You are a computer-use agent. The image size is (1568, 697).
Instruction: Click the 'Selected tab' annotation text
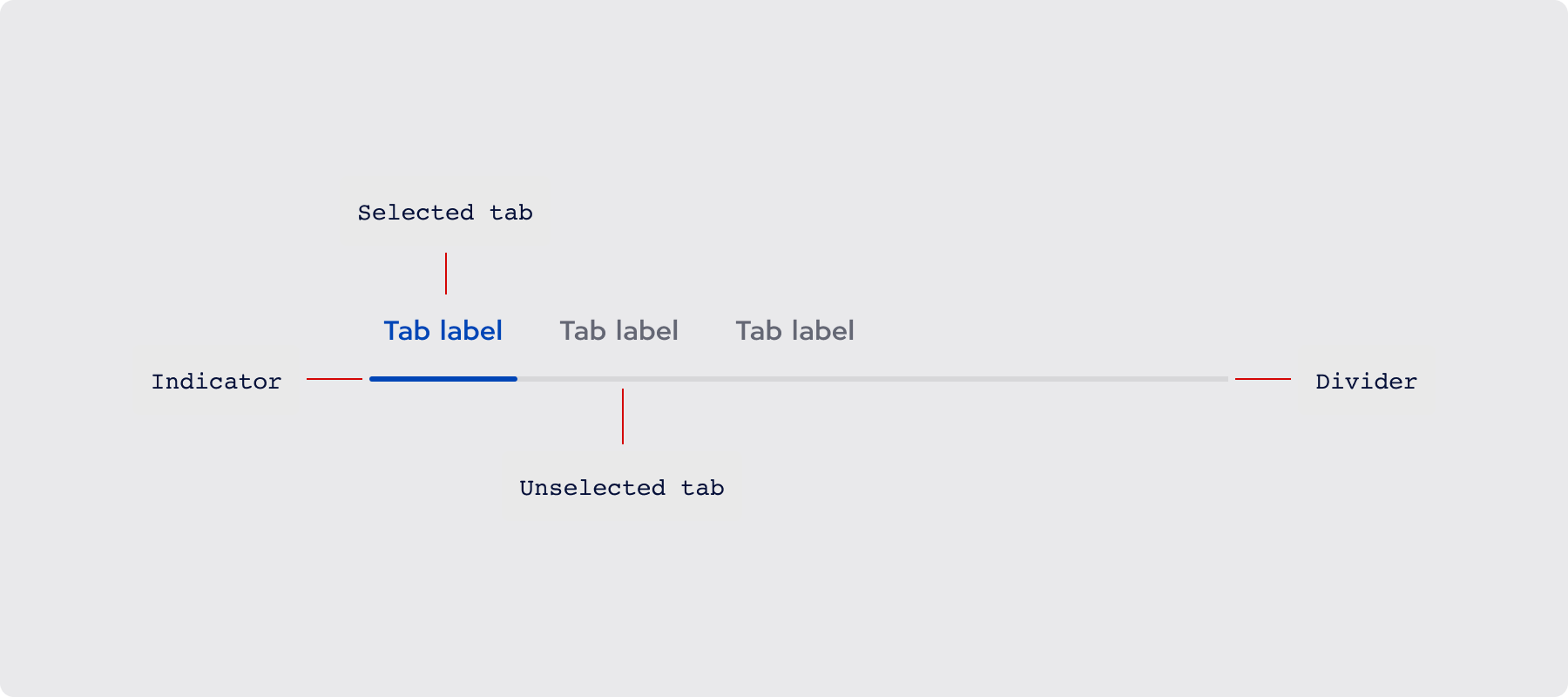[445, 213]
